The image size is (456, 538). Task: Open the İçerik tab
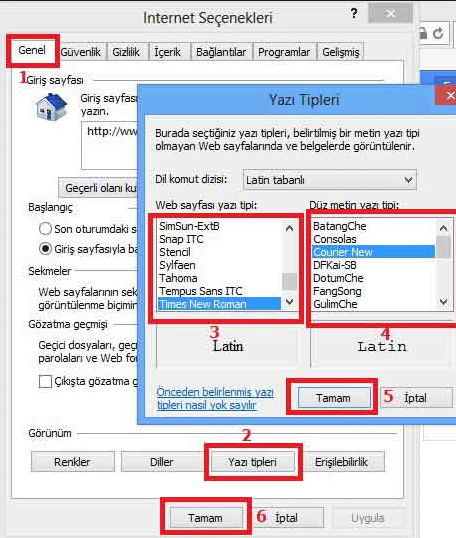tap(167, 52)
